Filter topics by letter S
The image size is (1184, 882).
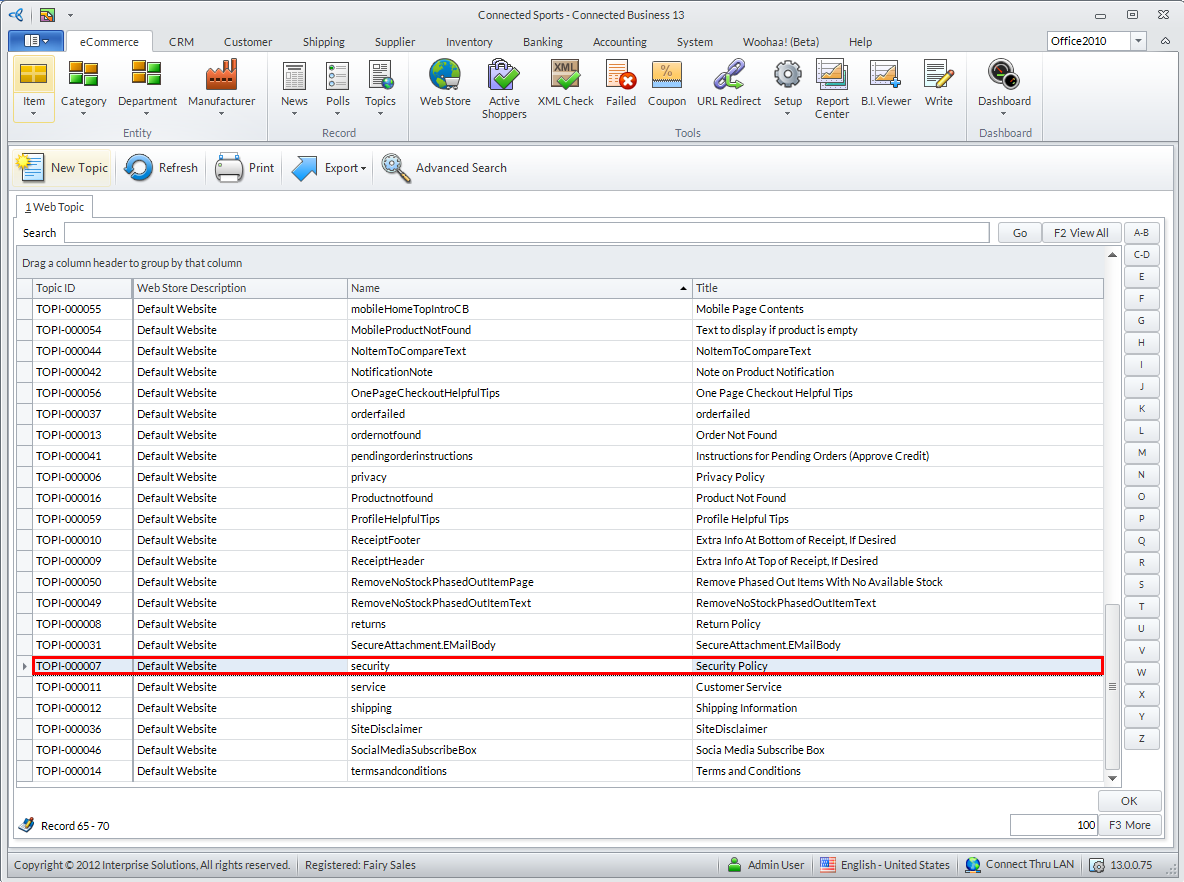coord(1141,584)
